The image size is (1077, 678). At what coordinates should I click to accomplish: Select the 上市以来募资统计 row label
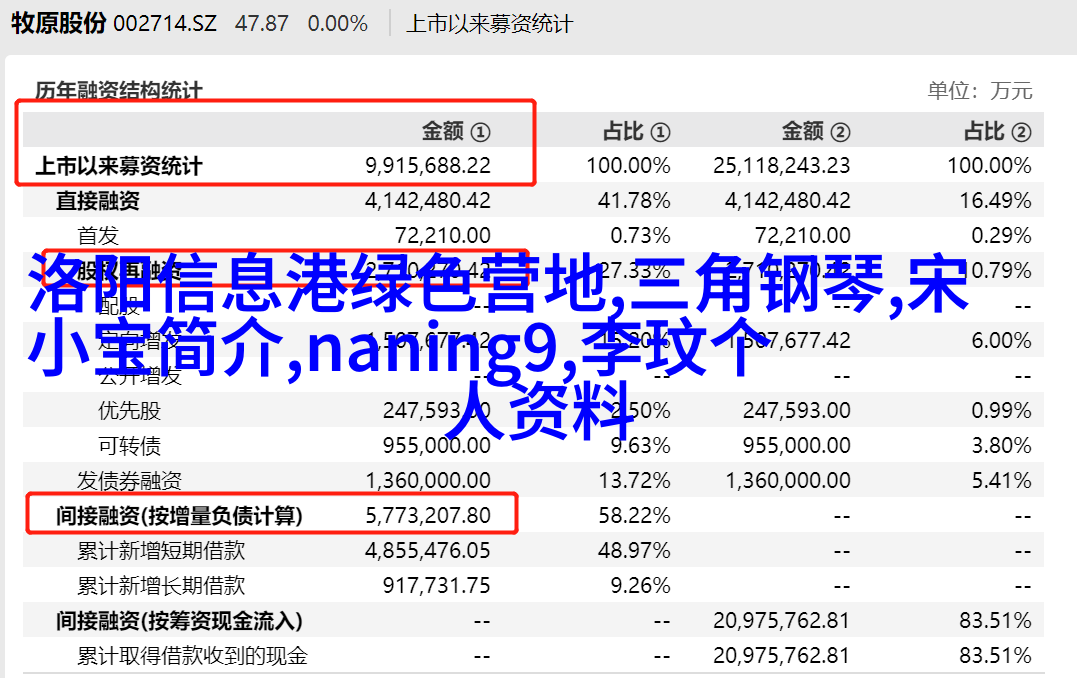point(119,166)
